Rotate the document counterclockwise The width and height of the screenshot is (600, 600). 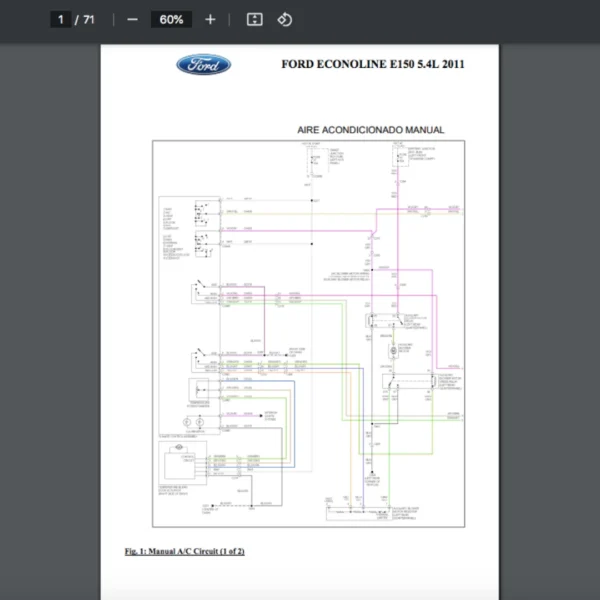click(284, 19)
